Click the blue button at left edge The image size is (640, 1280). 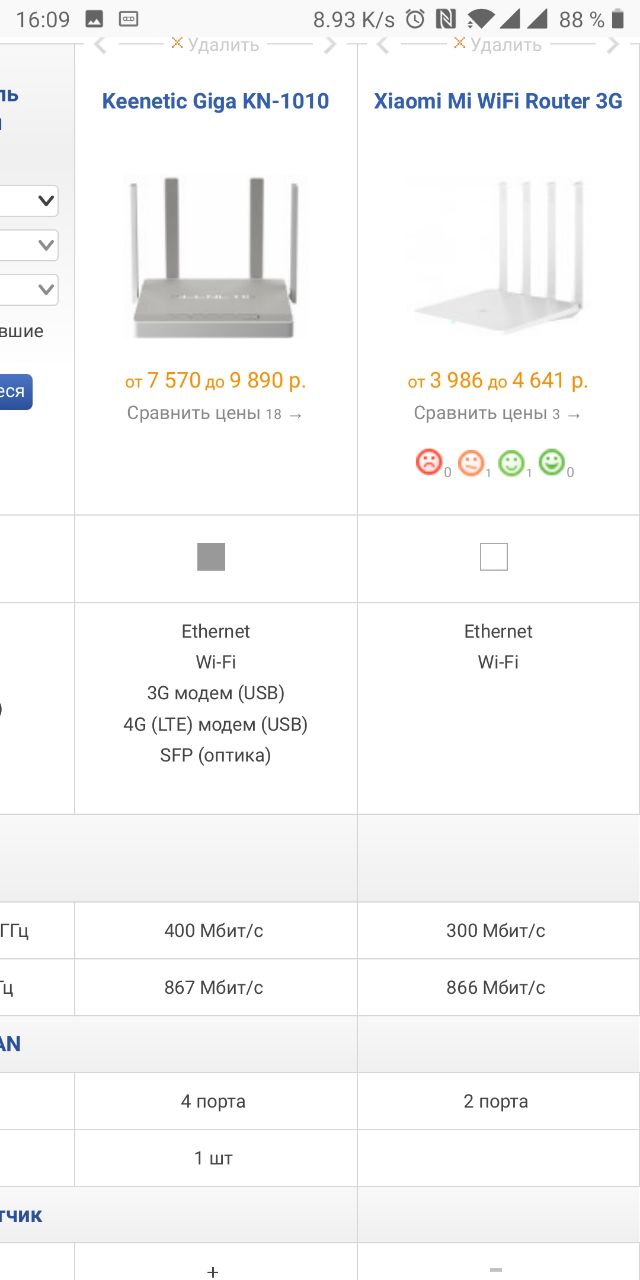[16, 391]
